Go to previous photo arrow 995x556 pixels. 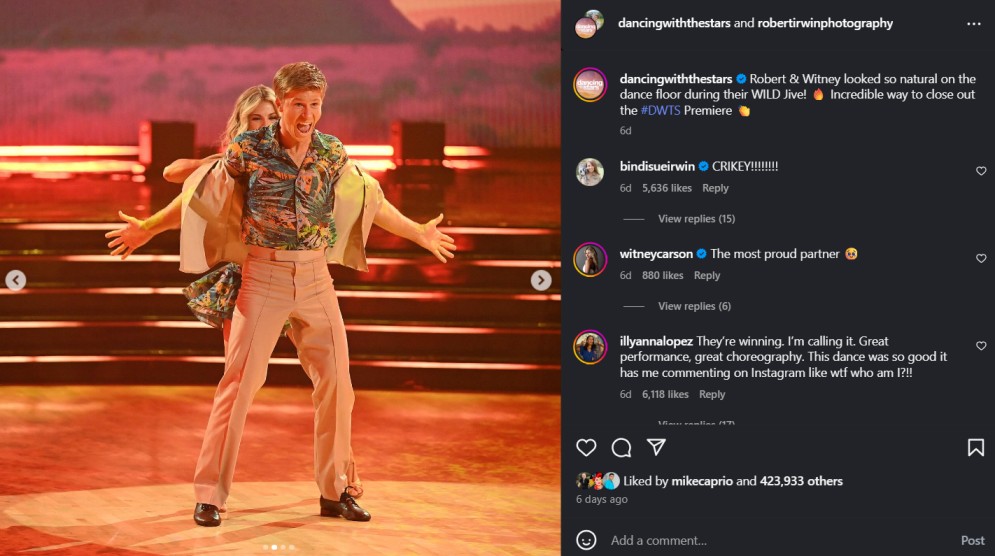click(15, 281)
